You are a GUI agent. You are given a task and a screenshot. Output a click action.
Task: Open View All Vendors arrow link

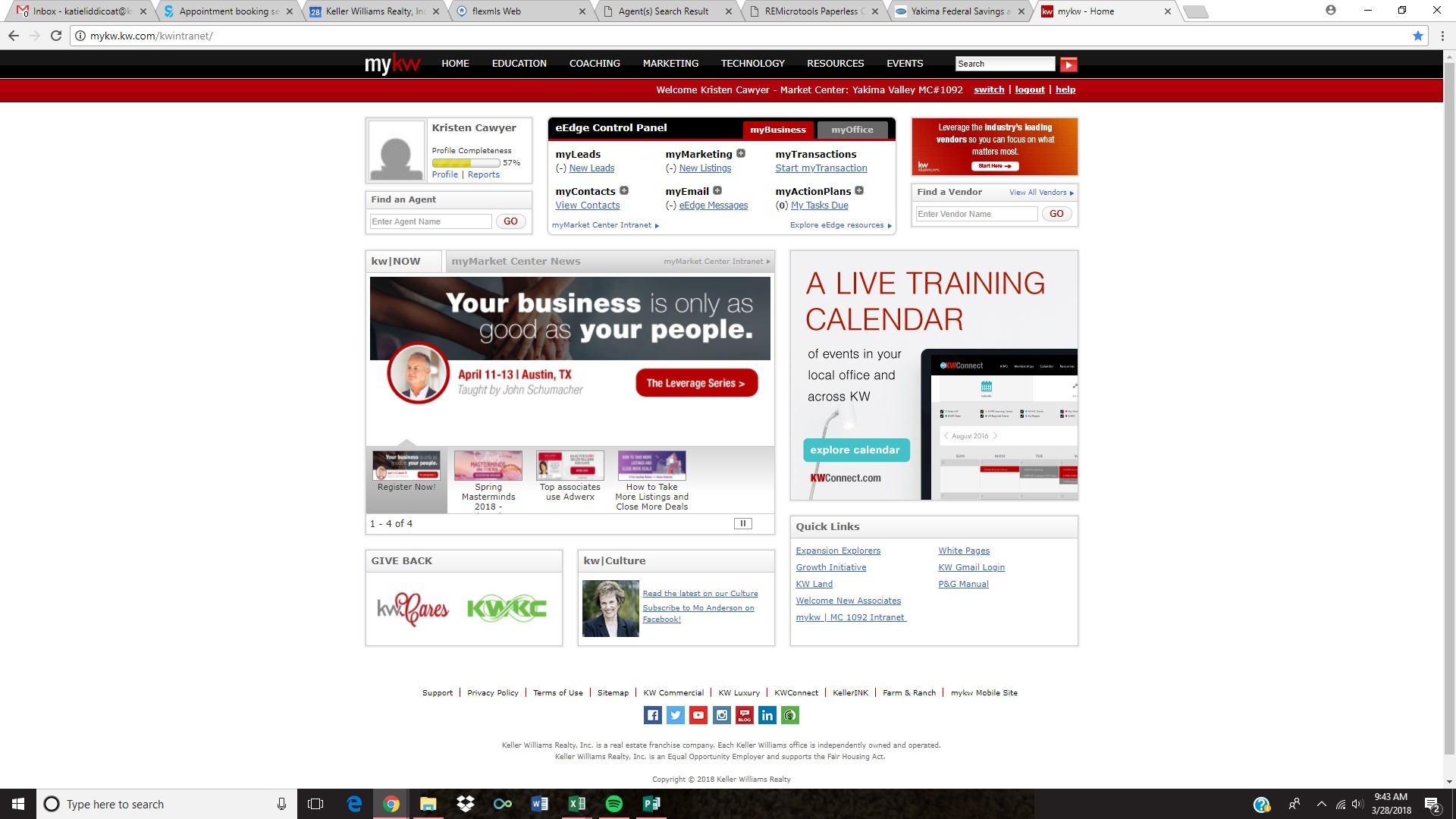point(1041,193)
